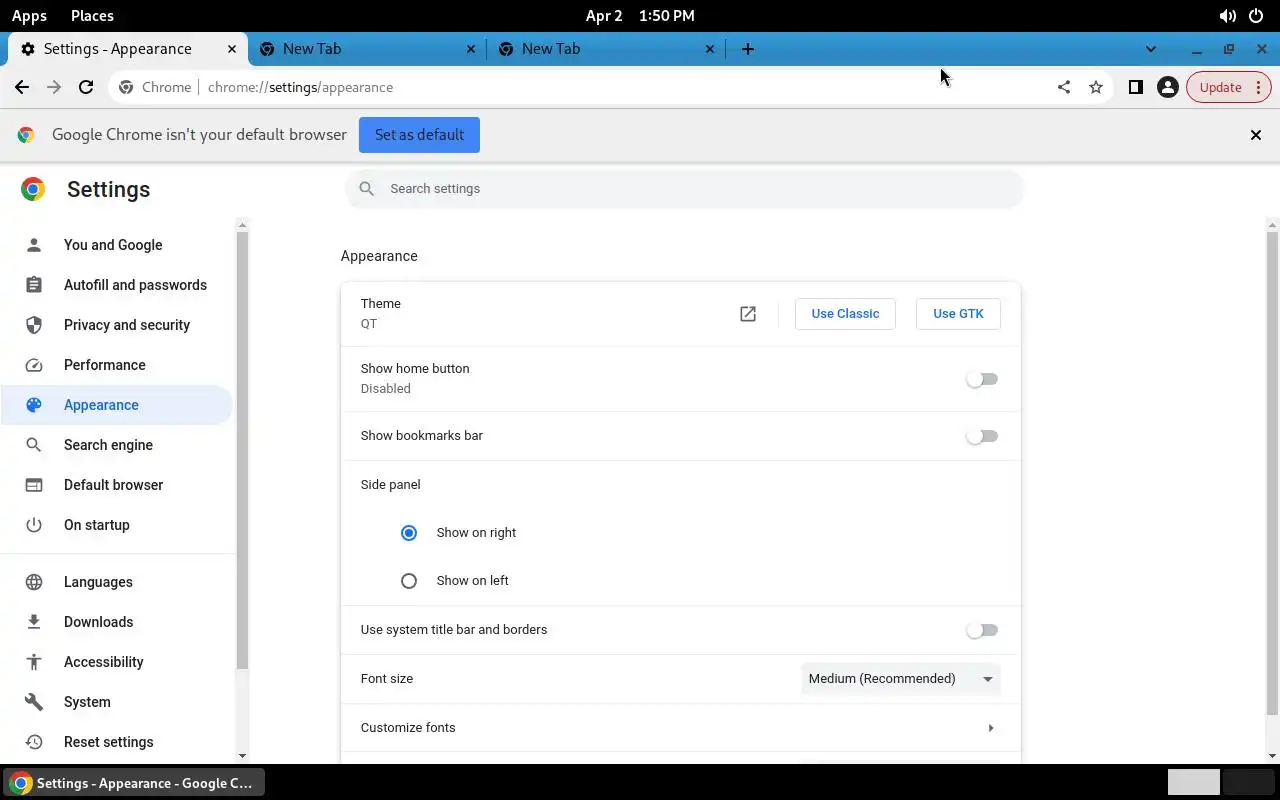Click the Default browser window icon
This screenshot has height=800, width=1280.
tap(34, 485)
